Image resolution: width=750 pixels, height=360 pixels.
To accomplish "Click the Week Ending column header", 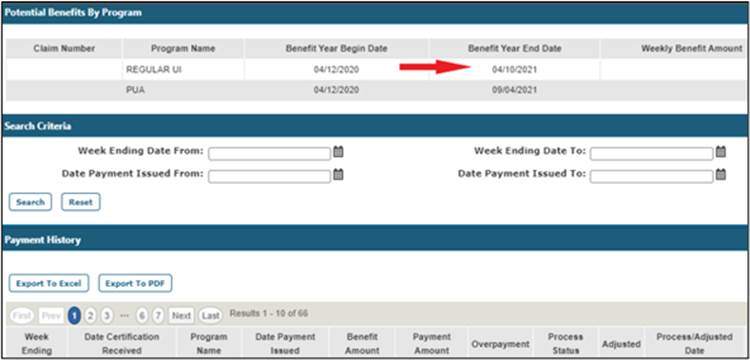I will (36, 344).
